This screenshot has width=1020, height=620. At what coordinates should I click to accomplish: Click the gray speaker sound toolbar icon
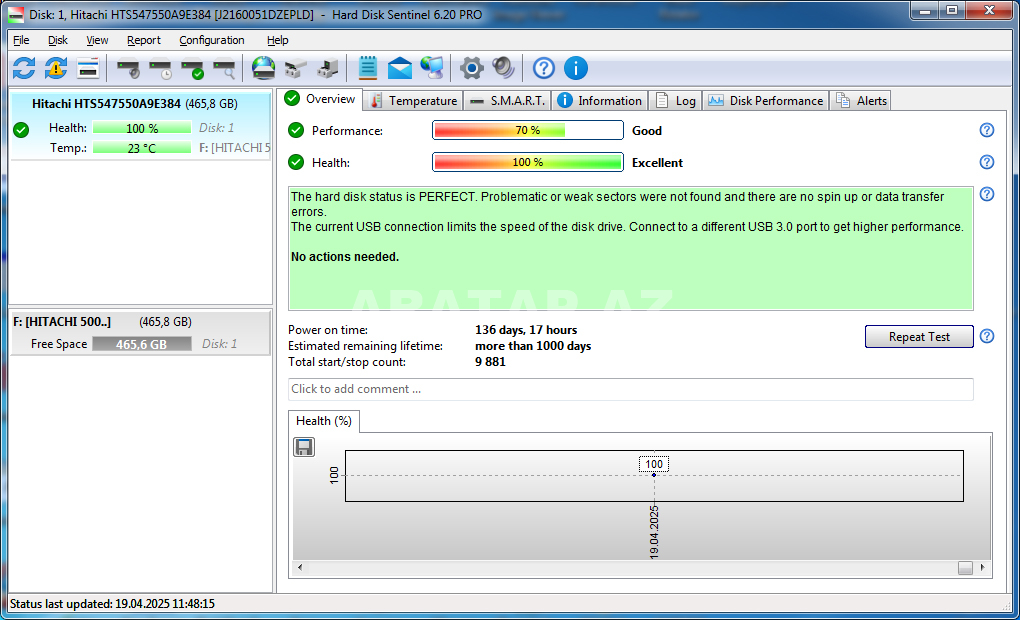[x=503, y=68]
